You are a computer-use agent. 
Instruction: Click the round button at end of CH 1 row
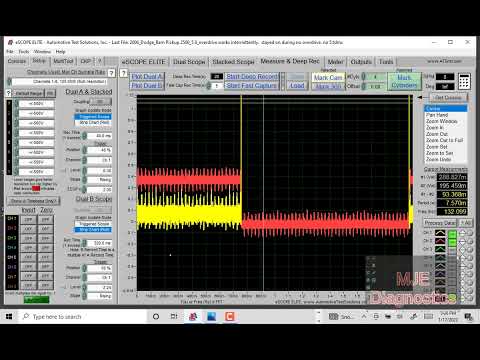[x=470, y=233]
